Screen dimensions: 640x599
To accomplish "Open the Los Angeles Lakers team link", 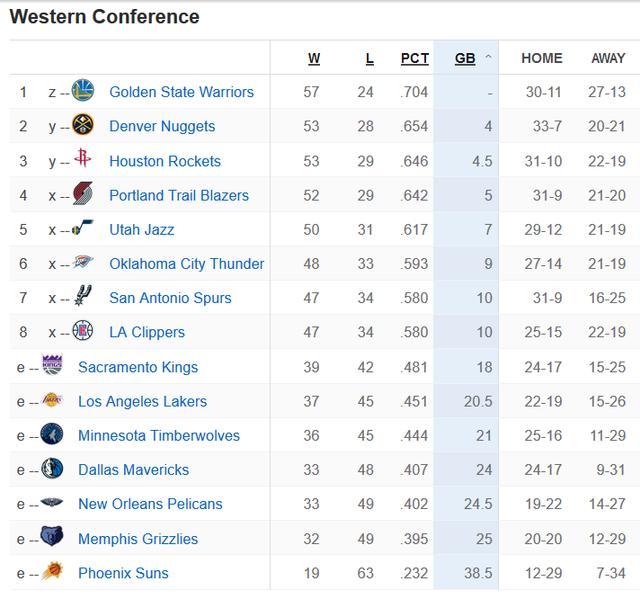I will pyautogui.click(x=142, y=401).
